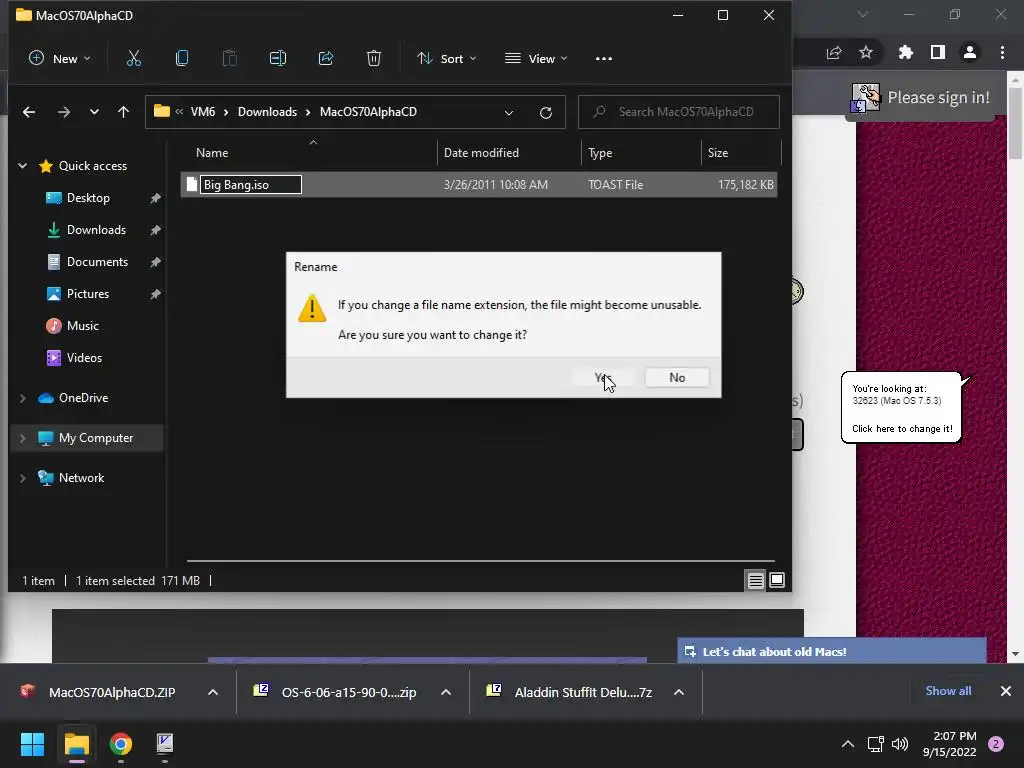Go up one folder level arrow
The image size is (1024, 768).
pos(123,112)
